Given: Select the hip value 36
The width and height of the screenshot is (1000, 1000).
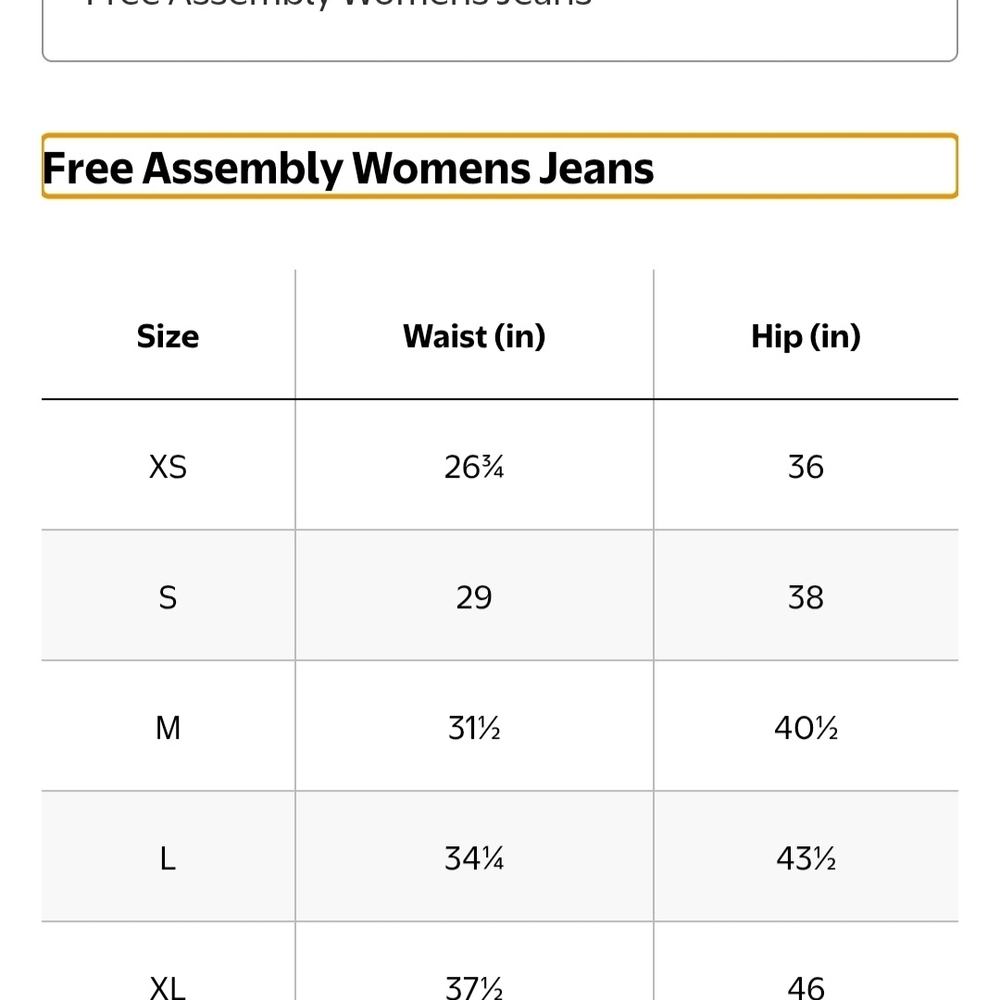Looking at the screenshot, I should (805, 467).
